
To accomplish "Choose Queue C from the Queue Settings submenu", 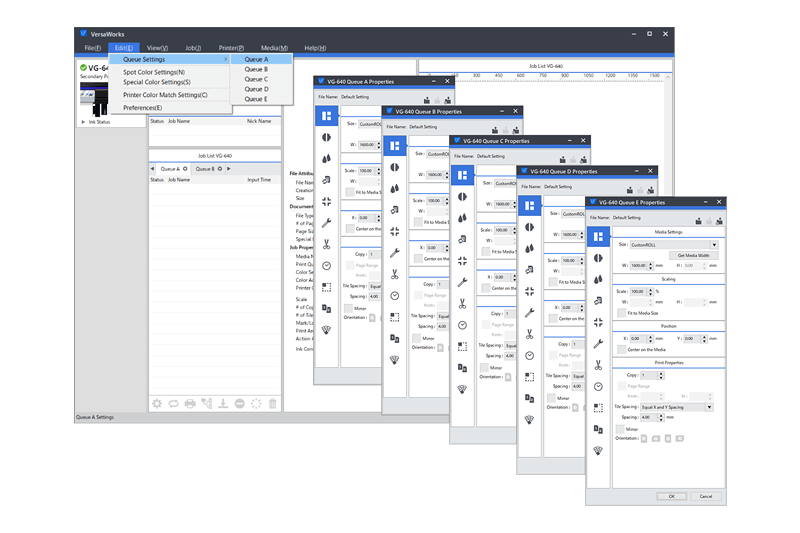I will pyautogui.click(x=256, y=79).
